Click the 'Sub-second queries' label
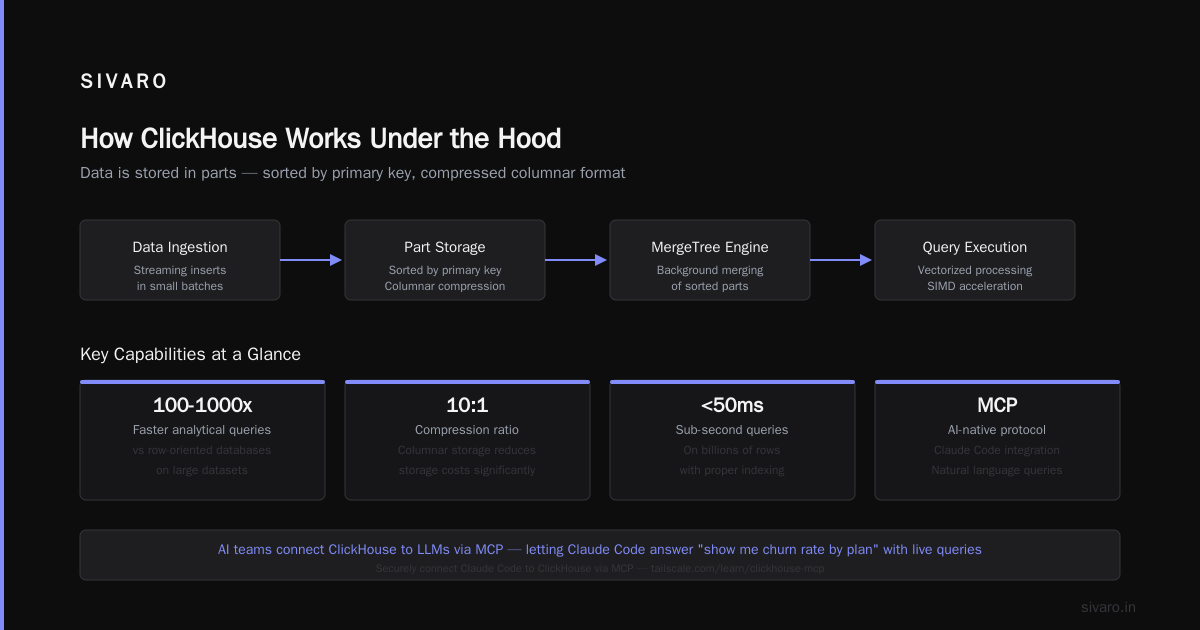 pos(732,430)
